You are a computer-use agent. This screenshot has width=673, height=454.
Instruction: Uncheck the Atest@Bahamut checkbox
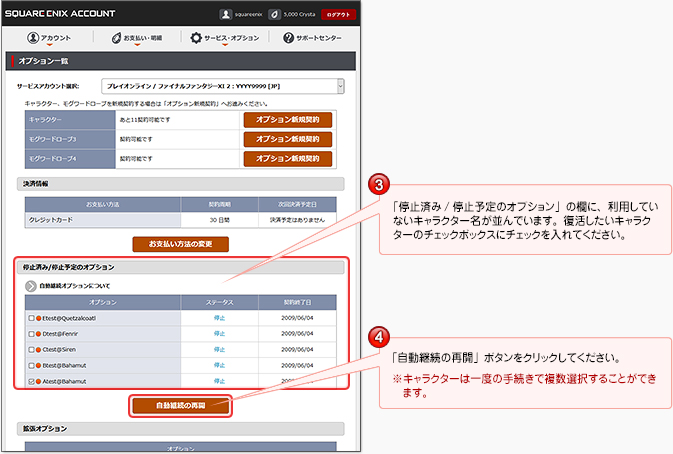tap(31, 381)
